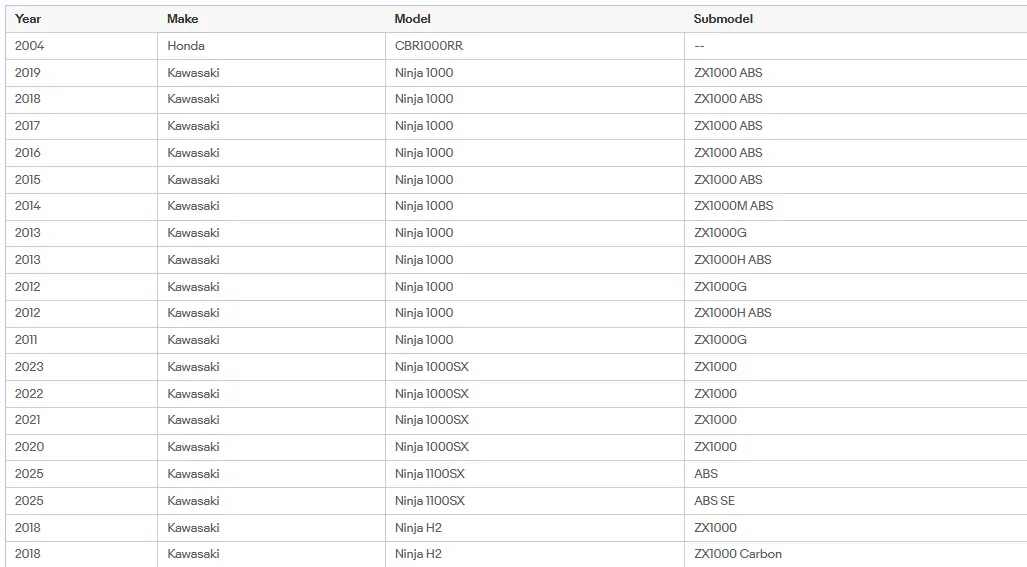1027x567 pixels.
Task: Click ZX1000G in the 2012 row
Action: coord(720,286)
